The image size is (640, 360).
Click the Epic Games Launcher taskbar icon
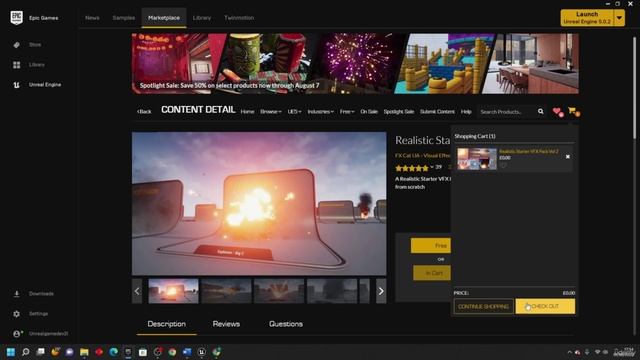[x=128, y=352]
